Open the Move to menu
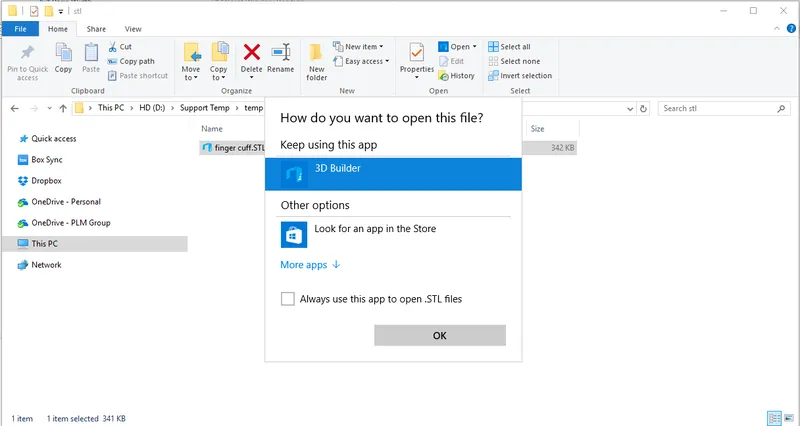Screen dimensions: 800x426 point(191,62)
